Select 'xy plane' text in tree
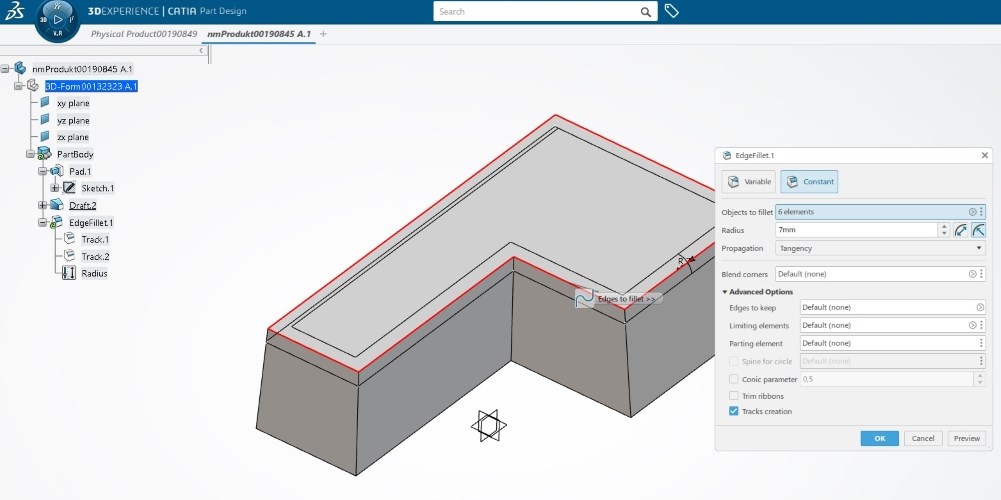This screenshot has width=1001, height=500. pos(73,103)
